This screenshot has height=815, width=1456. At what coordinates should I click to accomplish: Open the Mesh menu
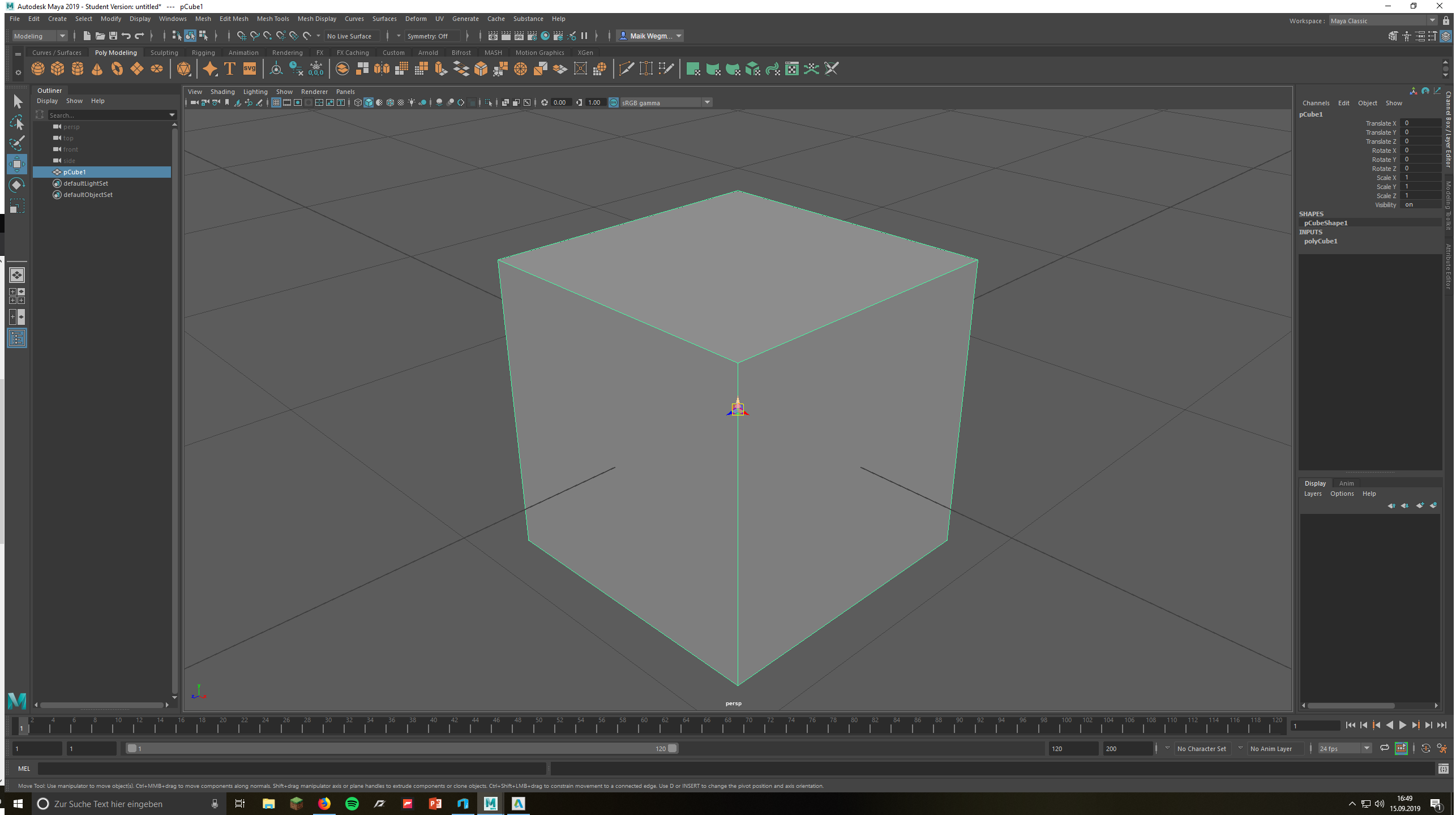(203, 19)
